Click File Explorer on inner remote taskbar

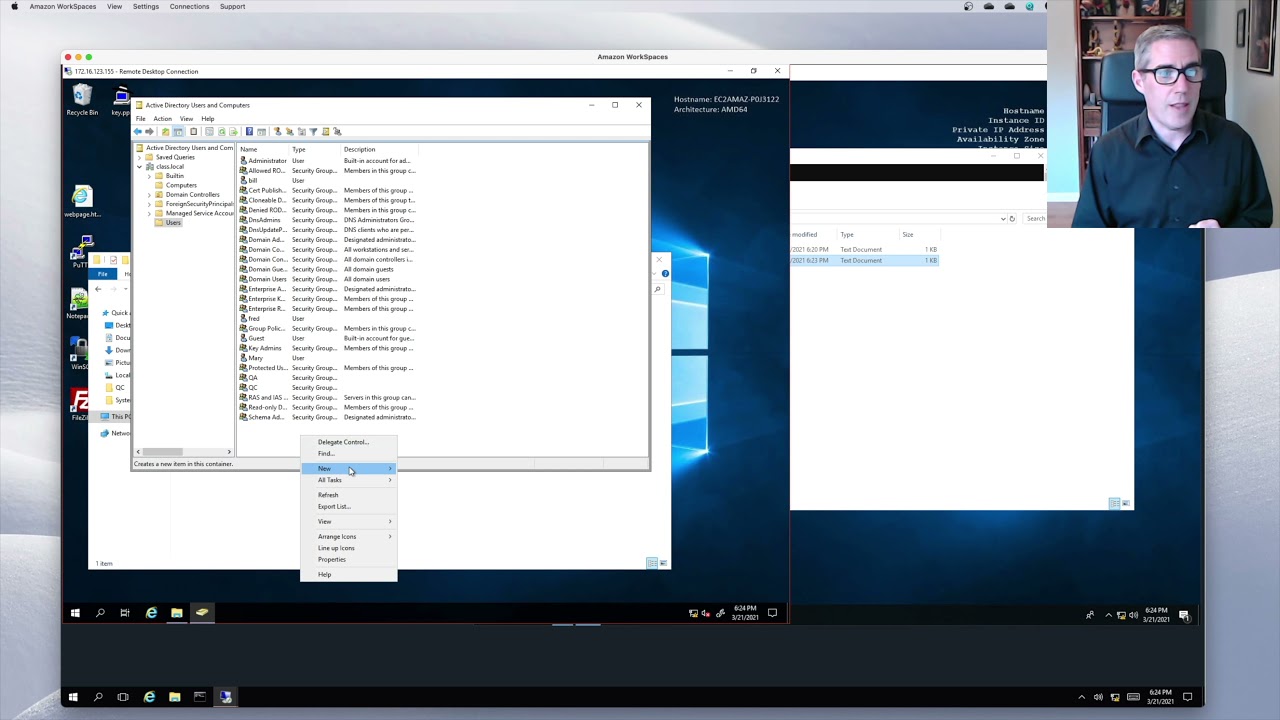pyautogui.click(x=176, y=612)
